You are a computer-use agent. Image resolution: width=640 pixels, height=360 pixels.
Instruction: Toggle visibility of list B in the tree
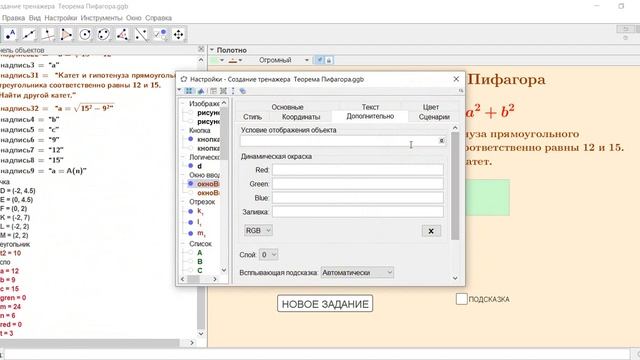[x=190, y=262]
